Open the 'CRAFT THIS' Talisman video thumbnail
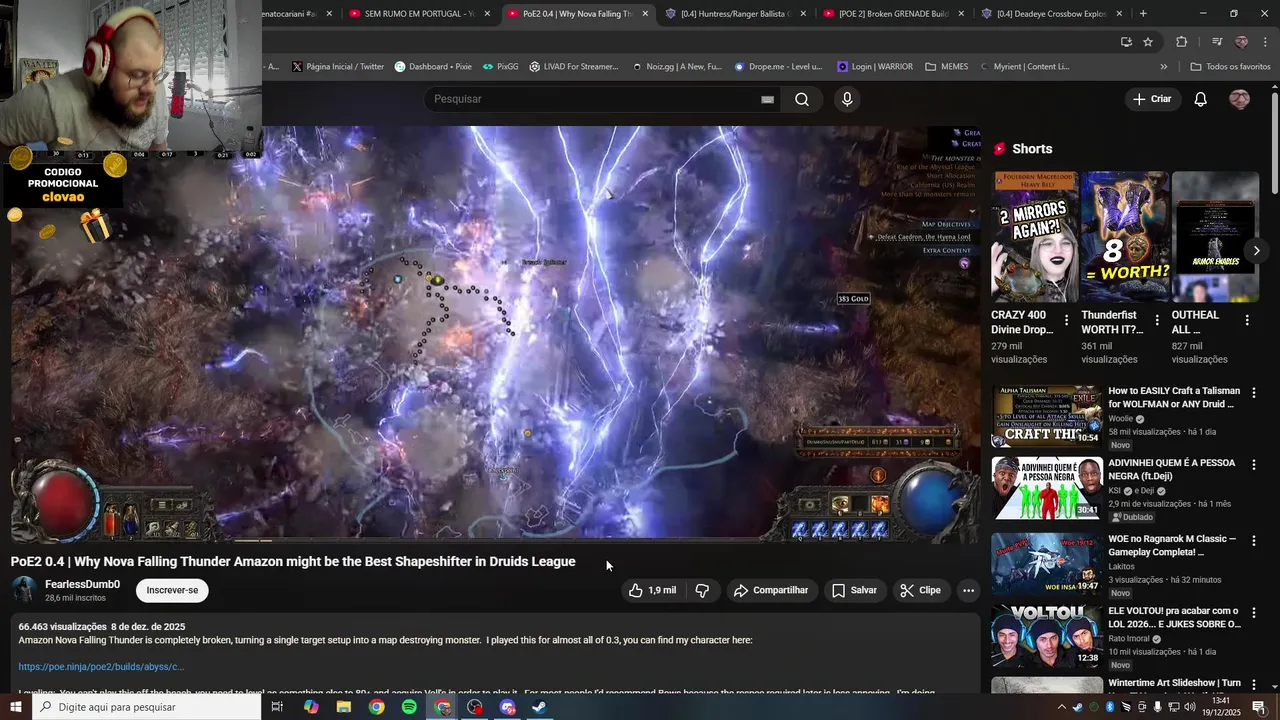 point(1046,415)
